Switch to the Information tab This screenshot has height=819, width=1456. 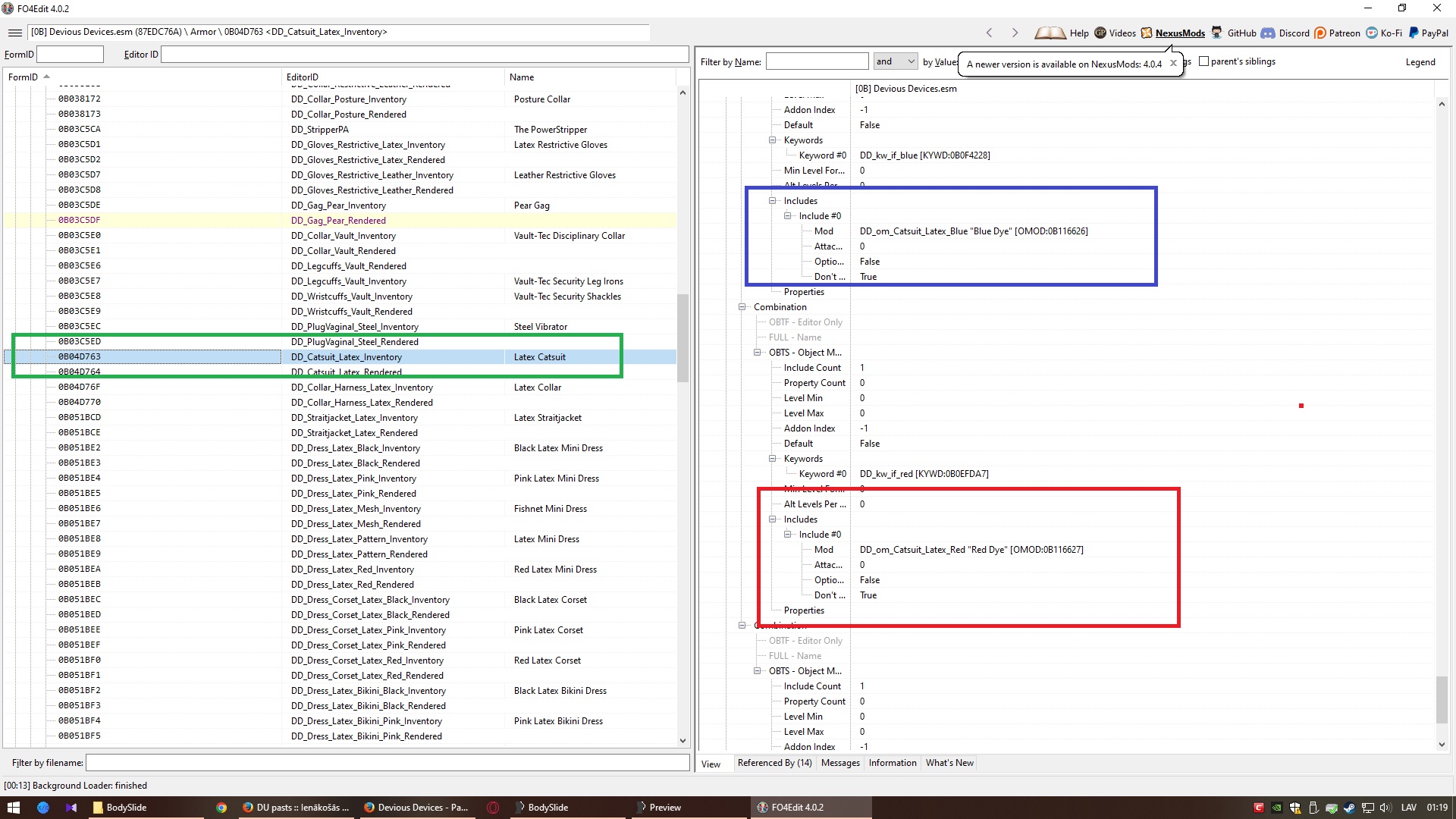[893, 763]
